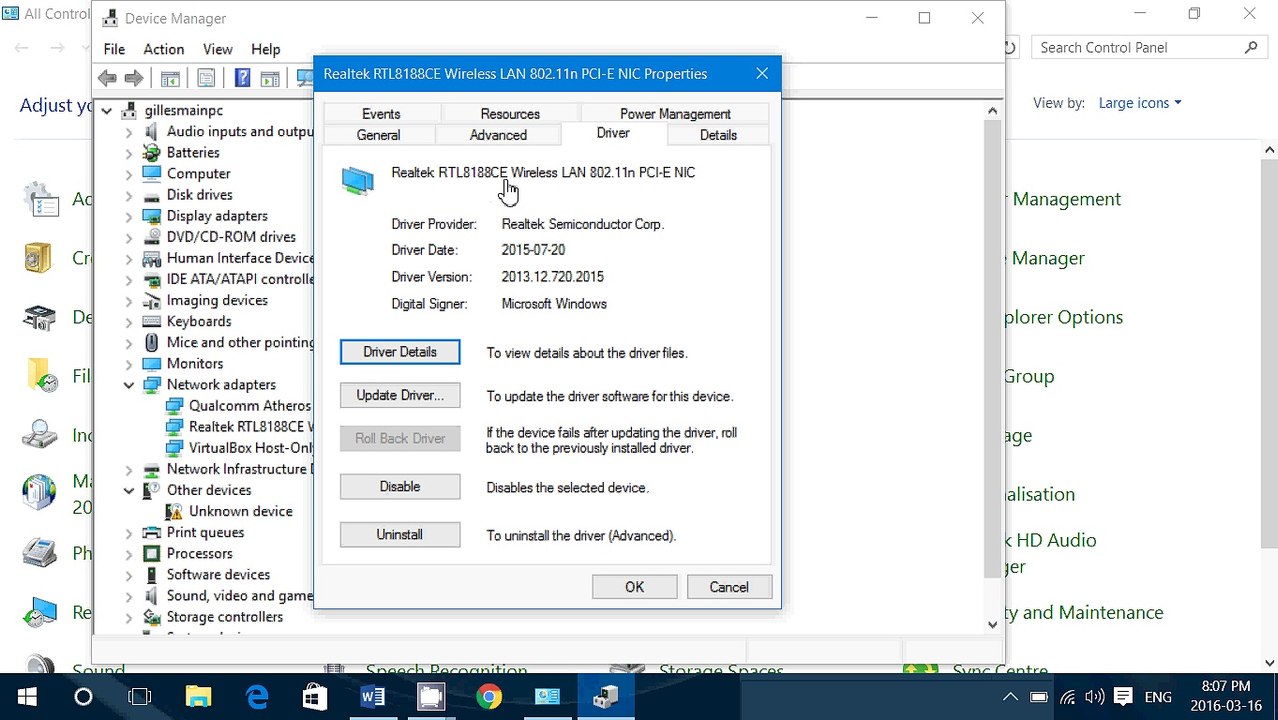
Task: Switch to the Power Management tab
Action: pyautogui.click(x=675, y=114)
